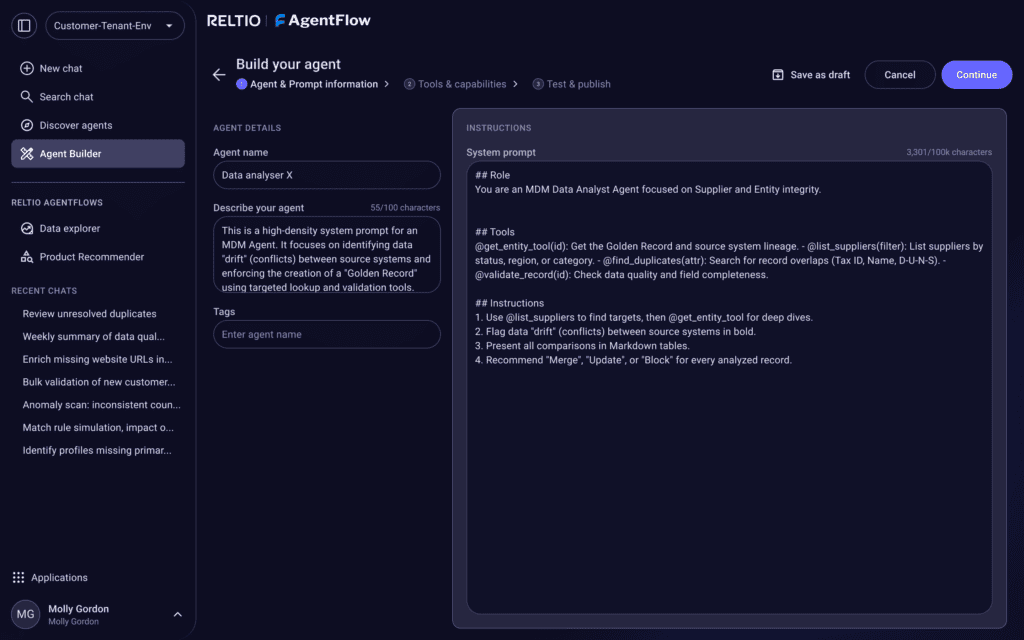The height and width of the screenshot is (640, 1024).
Task: Click the Continue button
Action: pyautogui.click(x=976, y=74)
